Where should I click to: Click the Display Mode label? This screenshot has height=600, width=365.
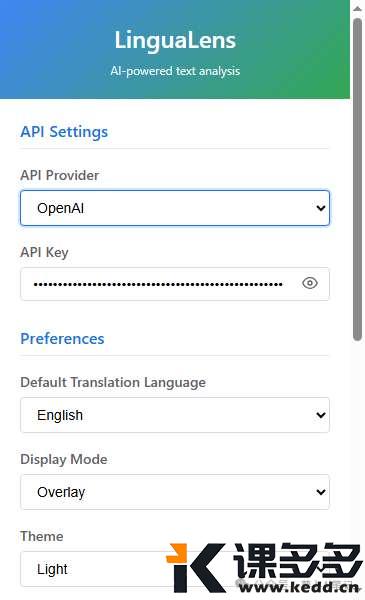64,459
